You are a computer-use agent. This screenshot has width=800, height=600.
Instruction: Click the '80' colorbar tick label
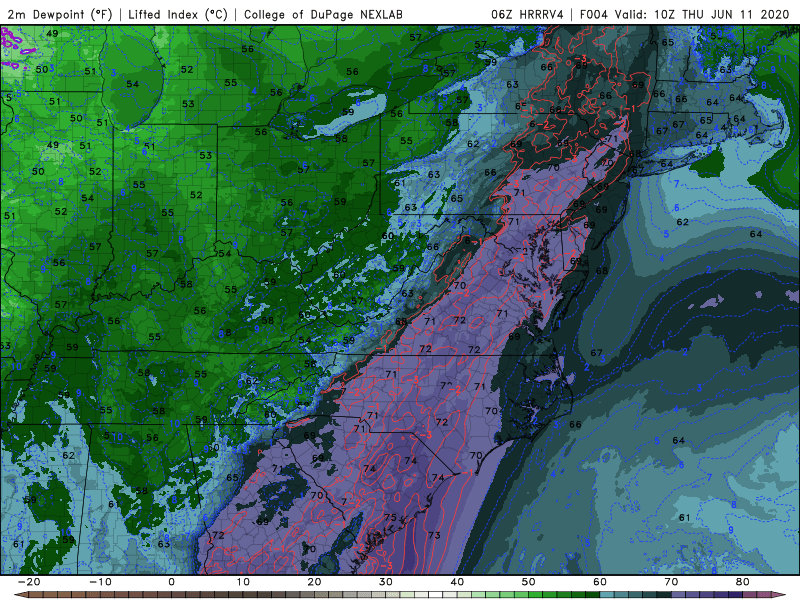[x=743, y=582]
